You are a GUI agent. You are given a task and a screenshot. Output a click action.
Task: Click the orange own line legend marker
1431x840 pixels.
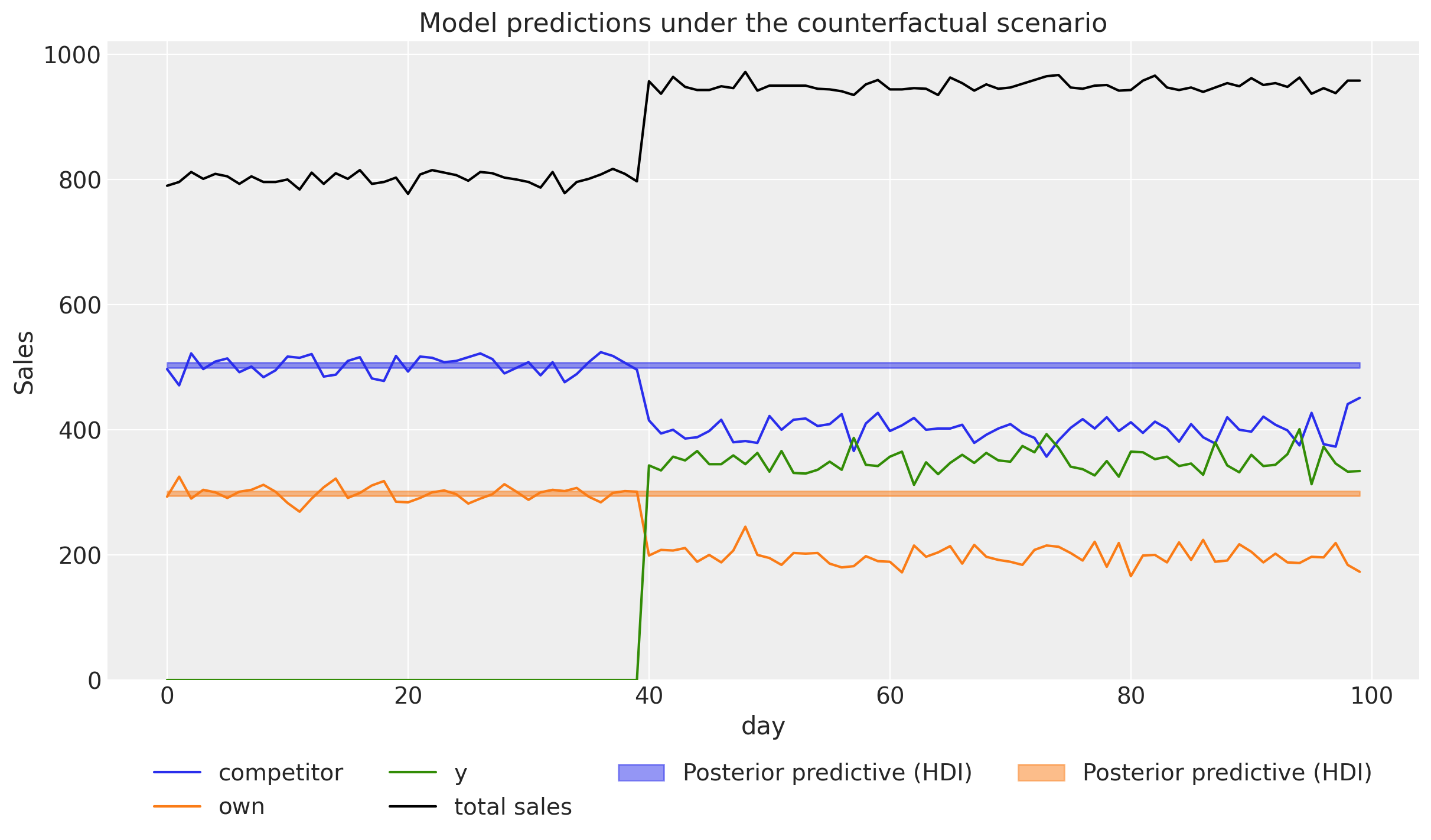(177, 806)
